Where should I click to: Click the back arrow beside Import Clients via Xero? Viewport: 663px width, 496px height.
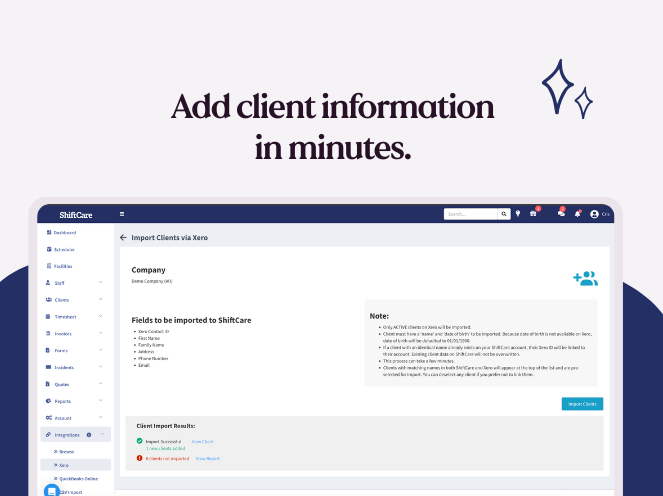(123, 238)
